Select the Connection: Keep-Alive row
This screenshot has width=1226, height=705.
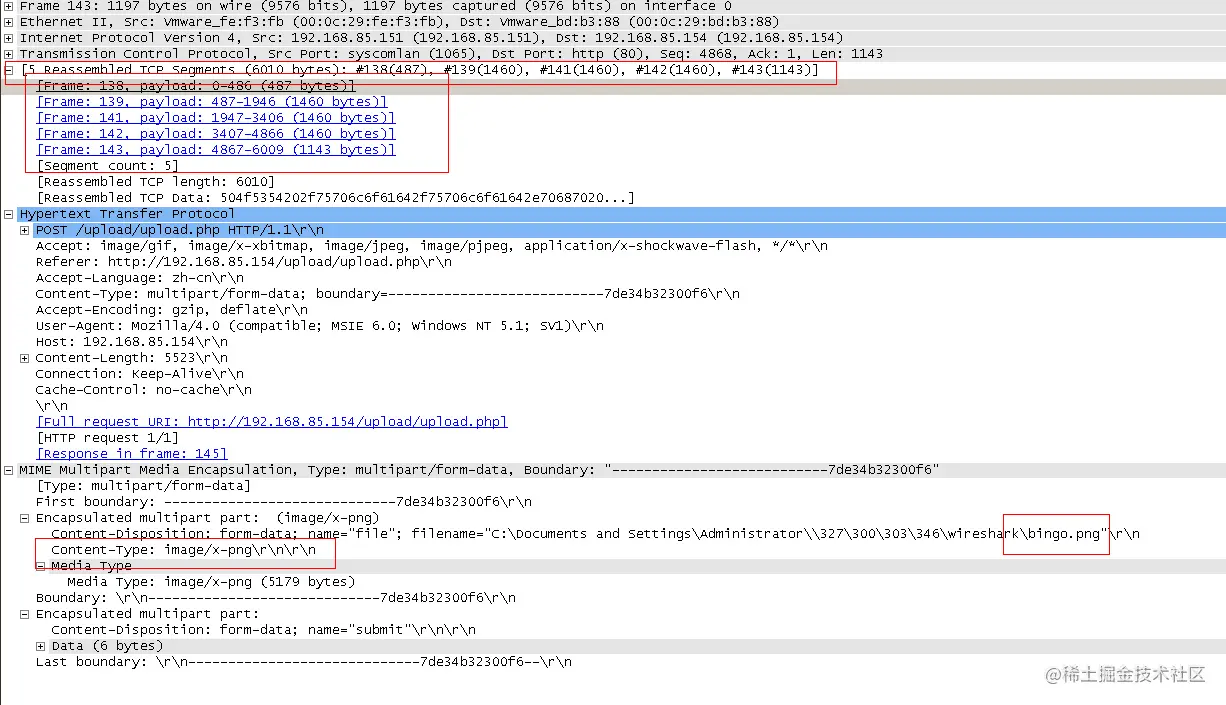pyautogui.click(x=140, y=374)
